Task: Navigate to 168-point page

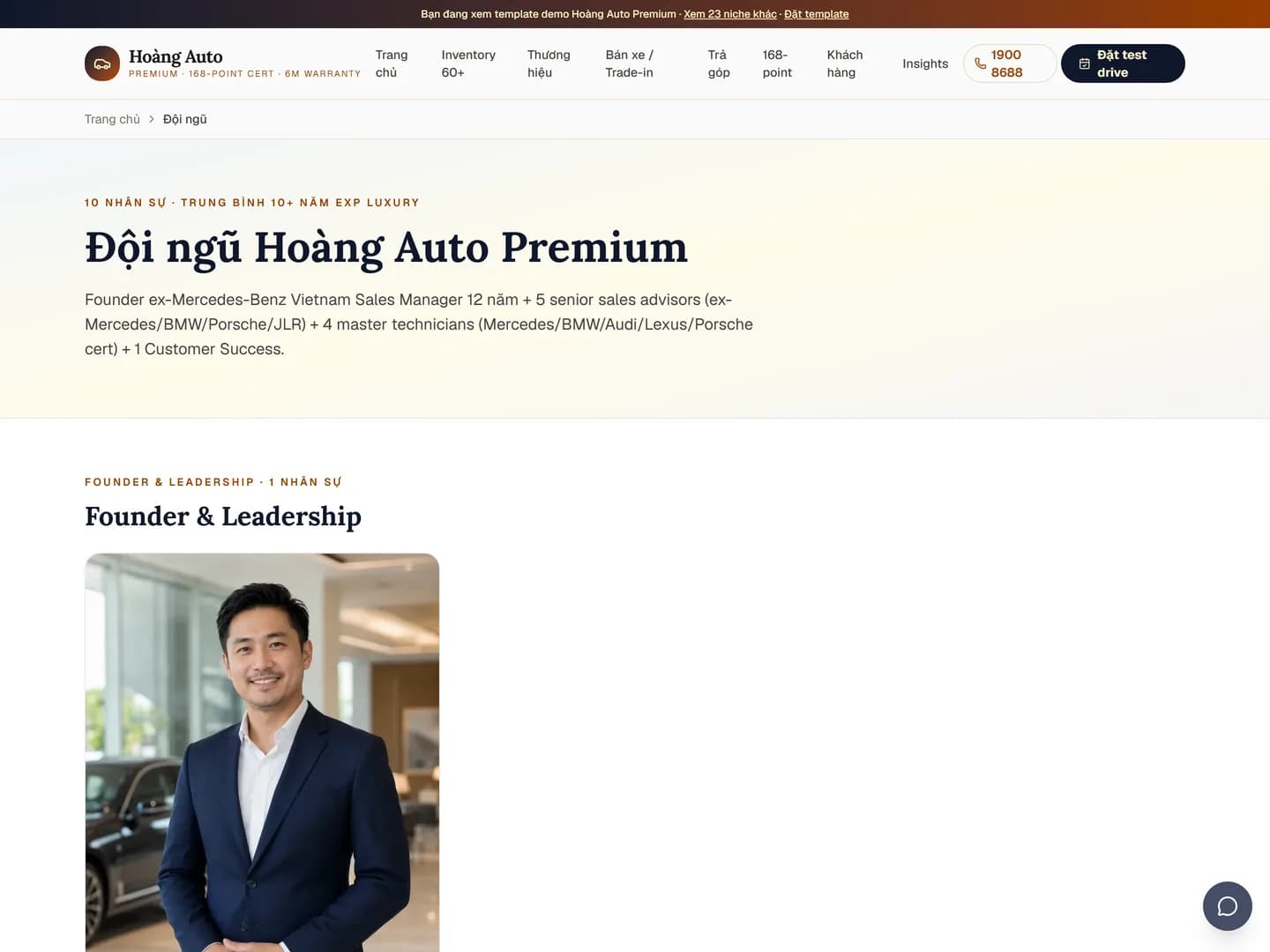Action: click(x=777, y=63)
